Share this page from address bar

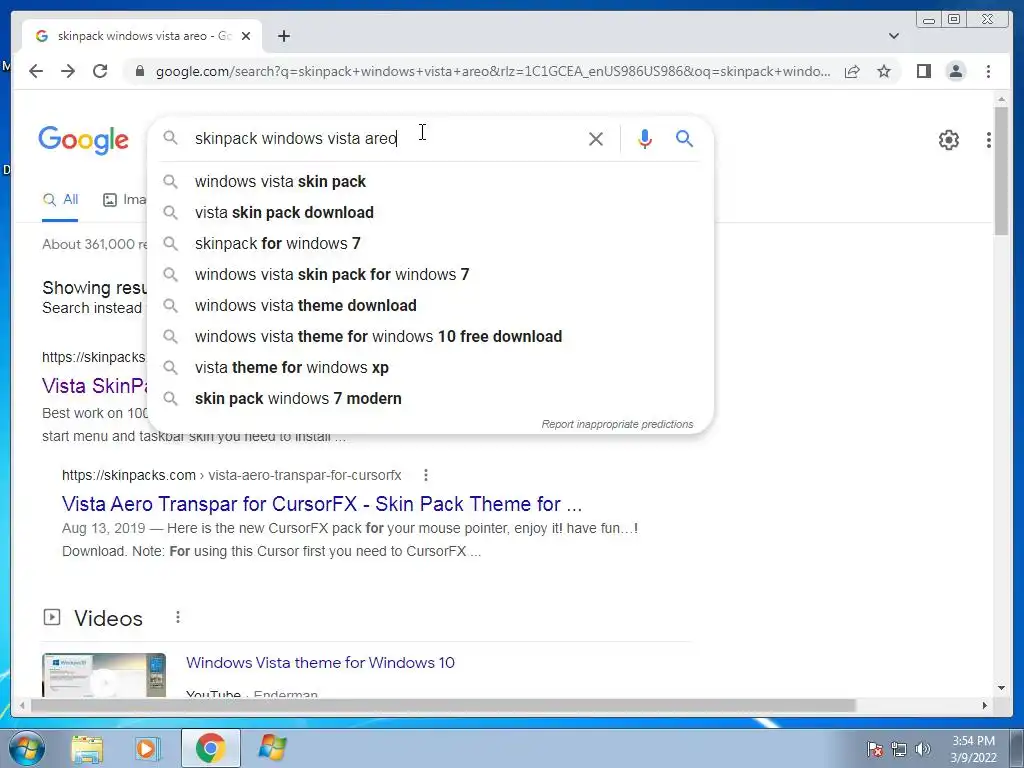point(852,71)
